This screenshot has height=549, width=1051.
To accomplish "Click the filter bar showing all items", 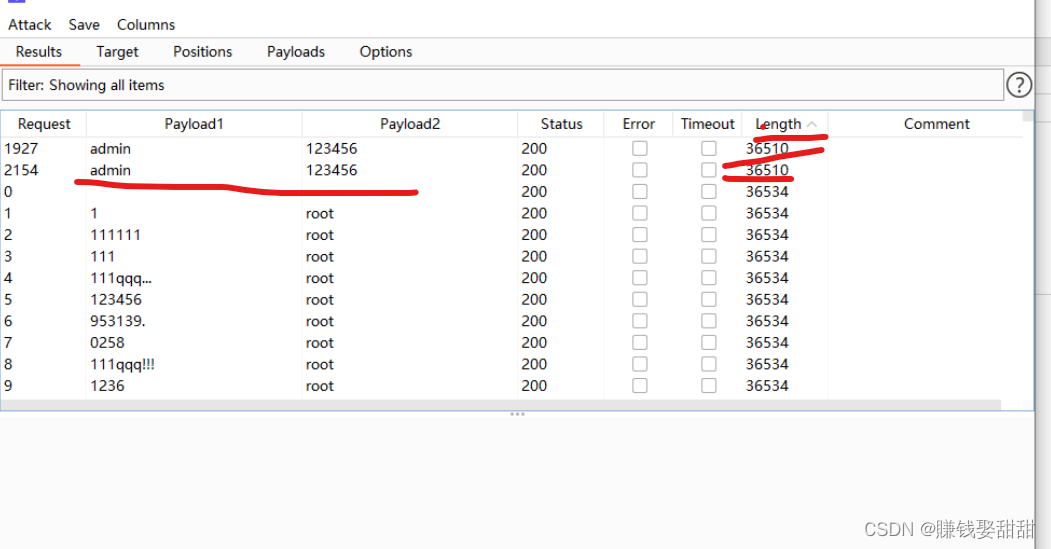I will click(x=502, y=85).
